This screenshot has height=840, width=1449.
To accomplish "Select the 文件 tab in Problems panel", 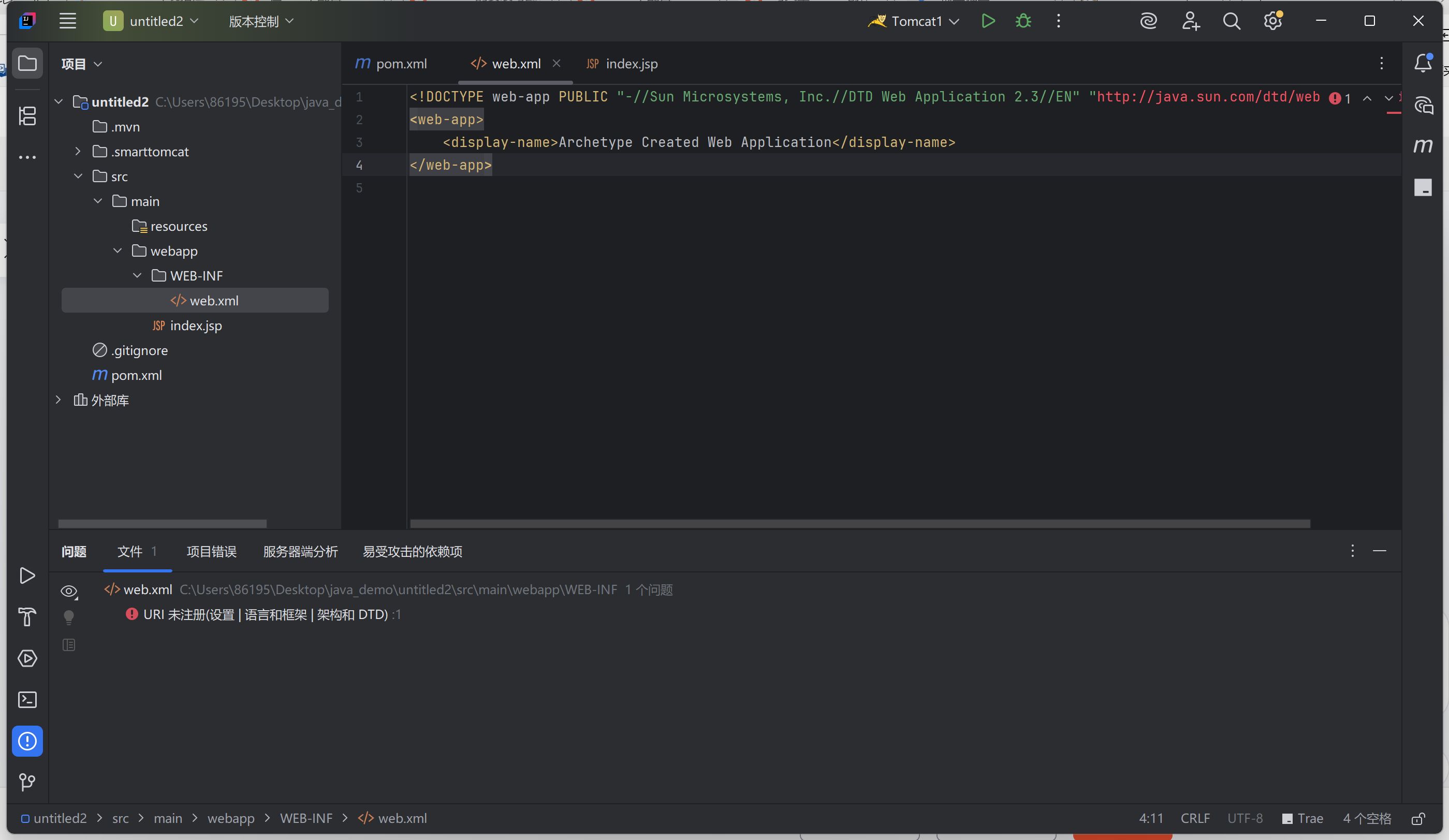I will (x=137, y=551).
